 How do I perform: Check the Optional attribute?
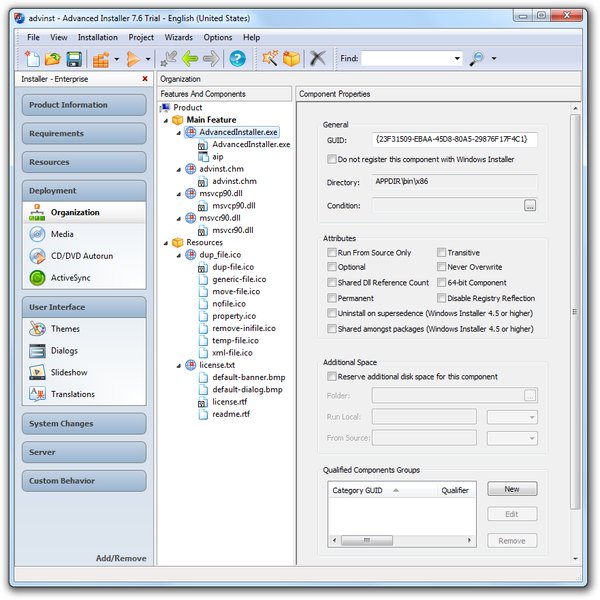pyautogui.click(x=331, y=267)
